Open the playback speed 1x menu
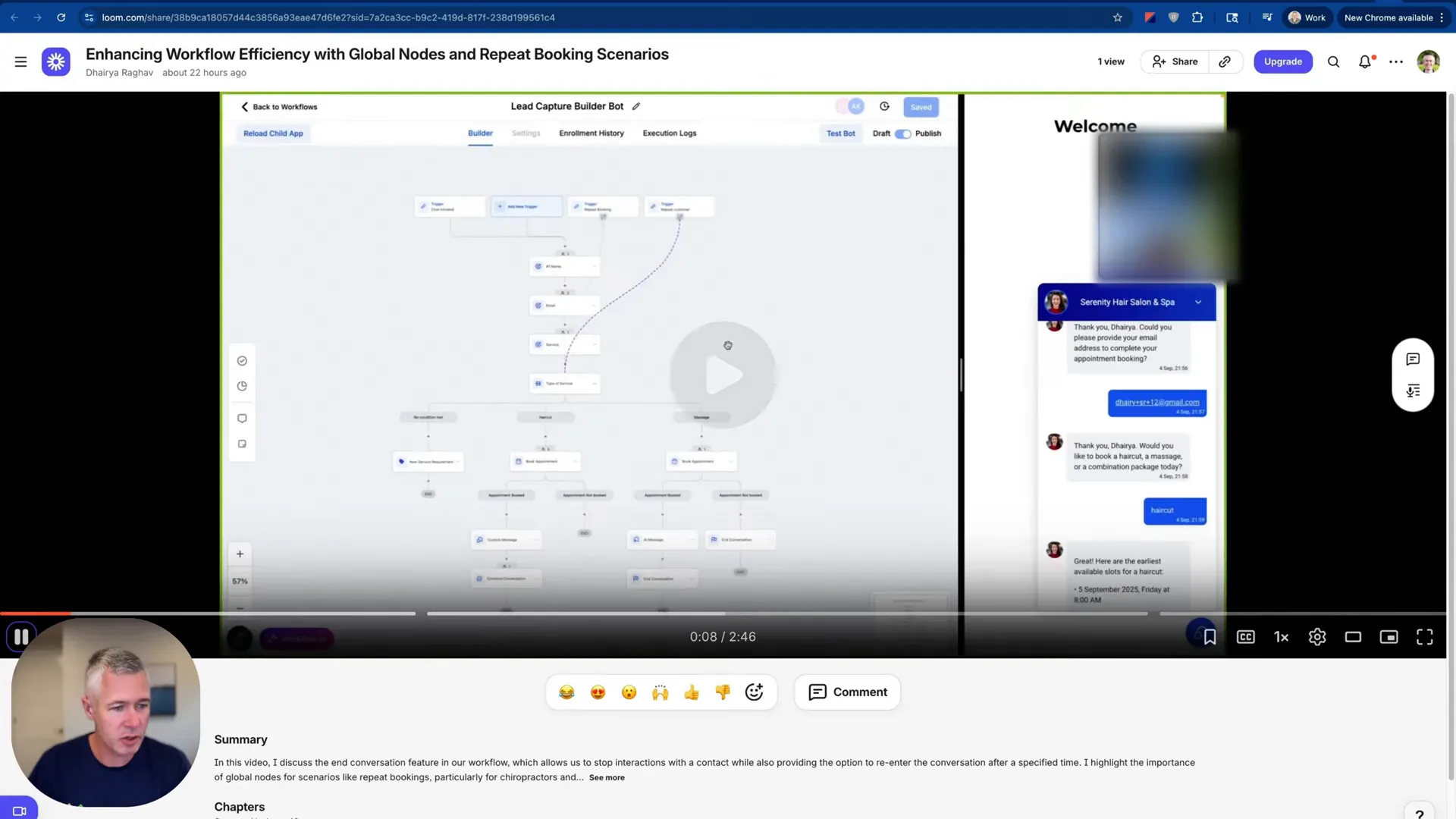Image resolution: width=1456 pixels, height=819 pixels. 1281,637
